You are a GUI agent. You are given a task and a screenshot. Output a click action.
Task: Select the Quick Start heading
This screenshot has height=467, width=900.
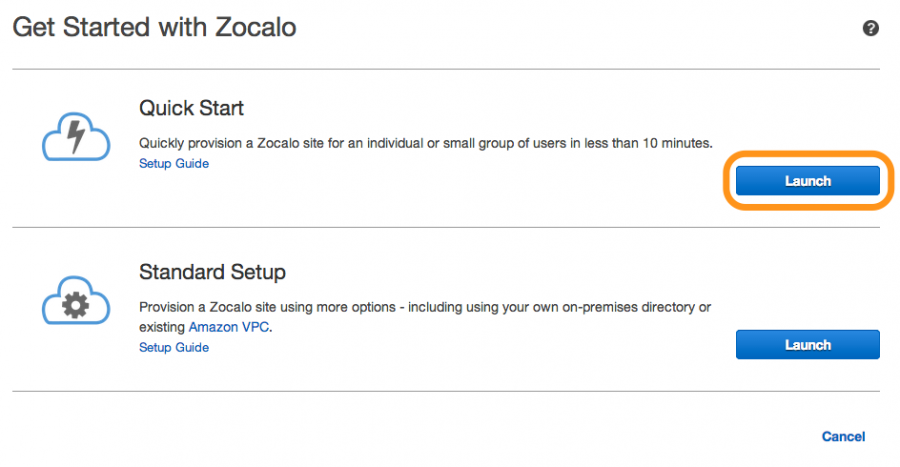point(191,108)
